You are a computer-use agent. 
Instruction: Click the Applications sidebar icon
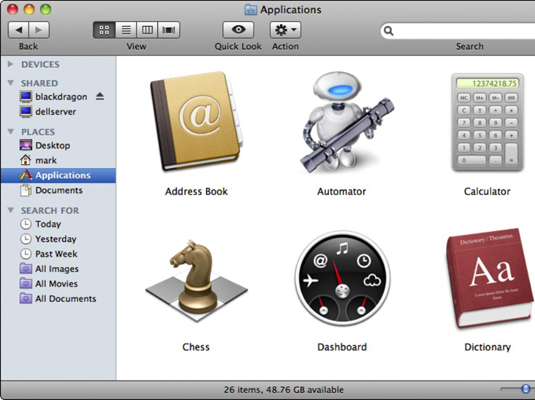click(x=26, y=175)
